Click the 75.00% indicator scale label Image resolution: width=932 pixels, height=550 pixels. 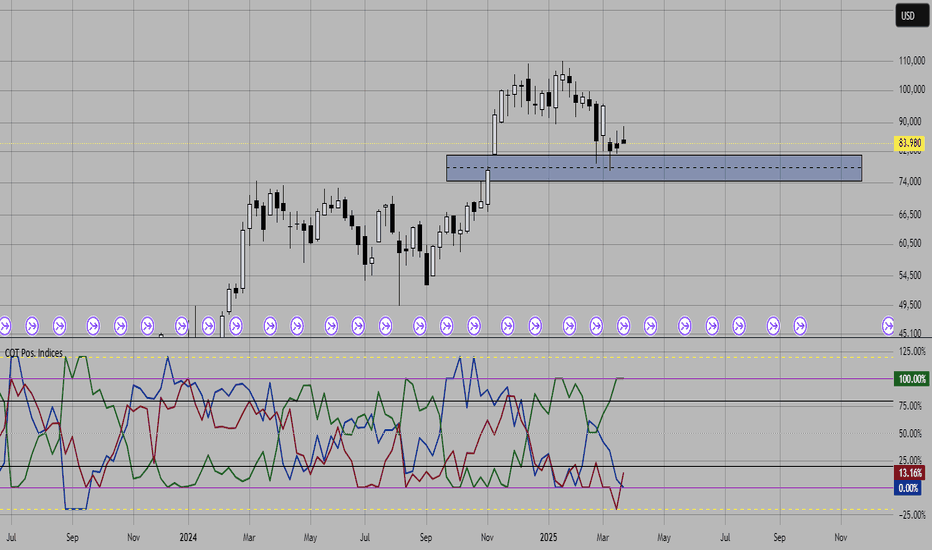tap(911, 406)
